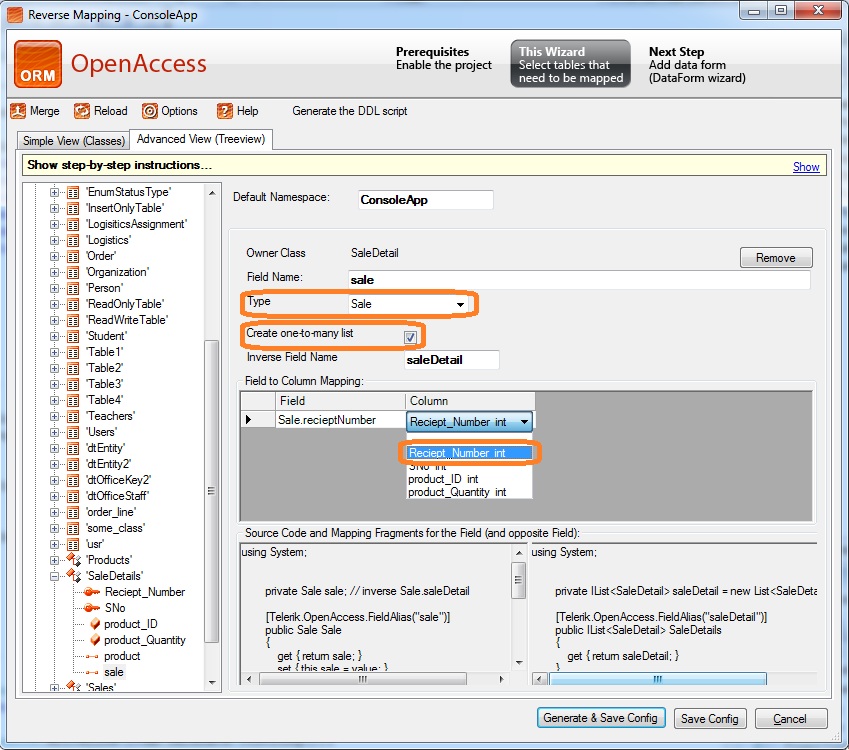Select the 'InsertOnlyTable' tree item
849x750 pixels.
tap(125, 208)
